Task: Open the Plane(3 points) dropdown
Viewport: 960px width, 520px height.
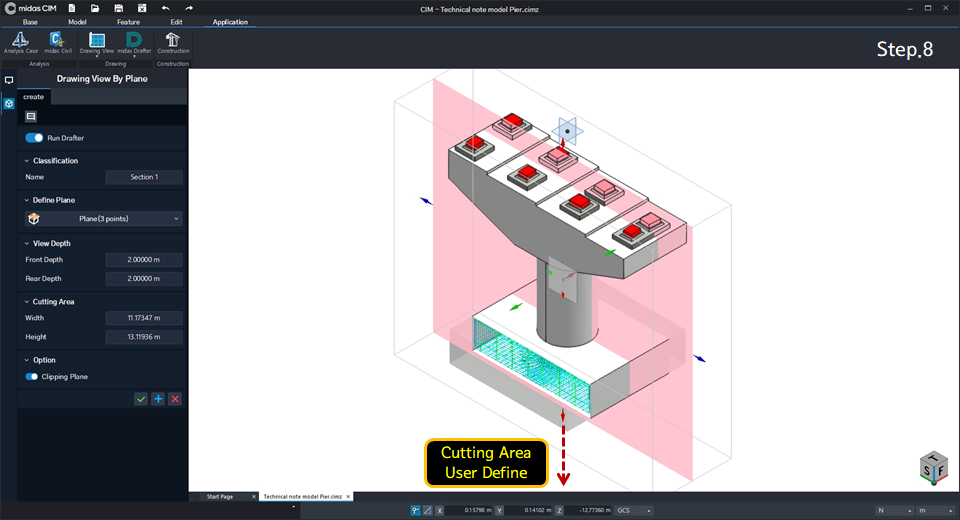Action: (x=103, y=219)
